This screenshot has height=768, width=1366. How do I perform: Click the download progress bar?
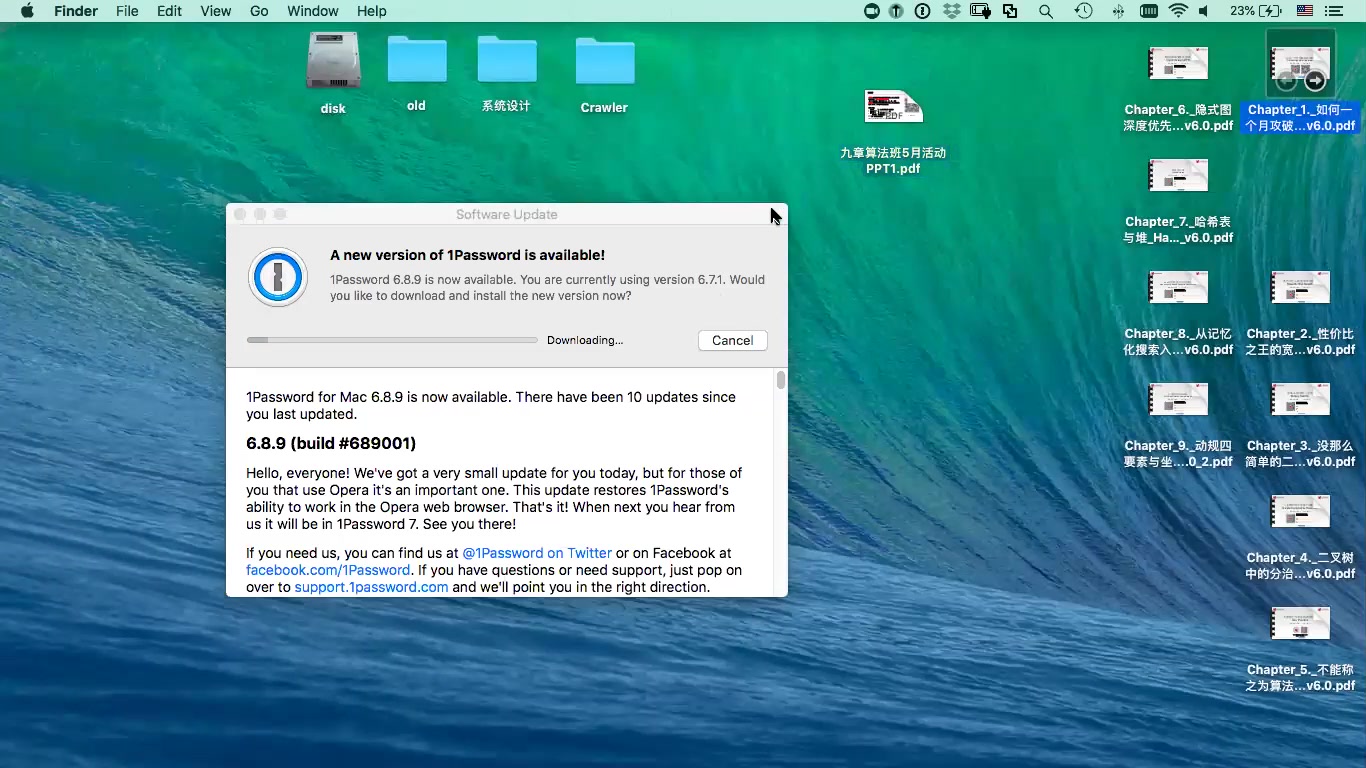click(392, 340)
